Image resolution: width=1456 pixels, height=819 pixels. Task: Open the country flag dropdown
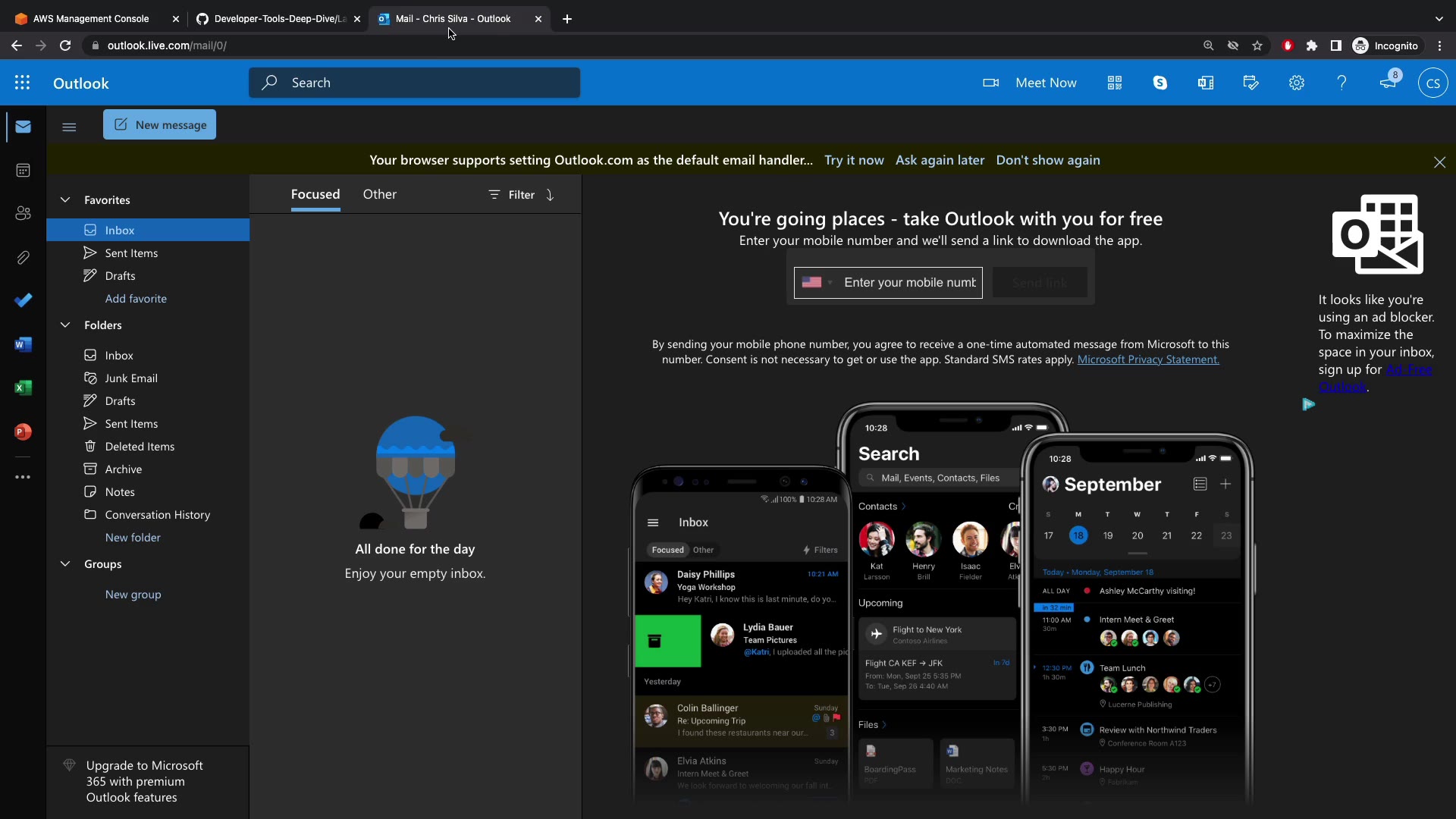pos(817,282)
